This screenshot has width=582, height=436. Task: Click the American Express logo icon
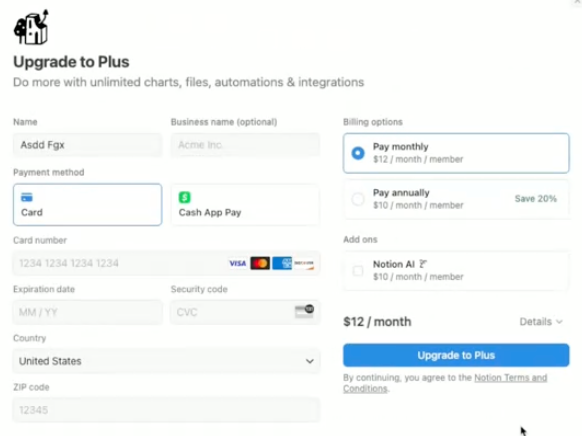(x=282, y=263)
